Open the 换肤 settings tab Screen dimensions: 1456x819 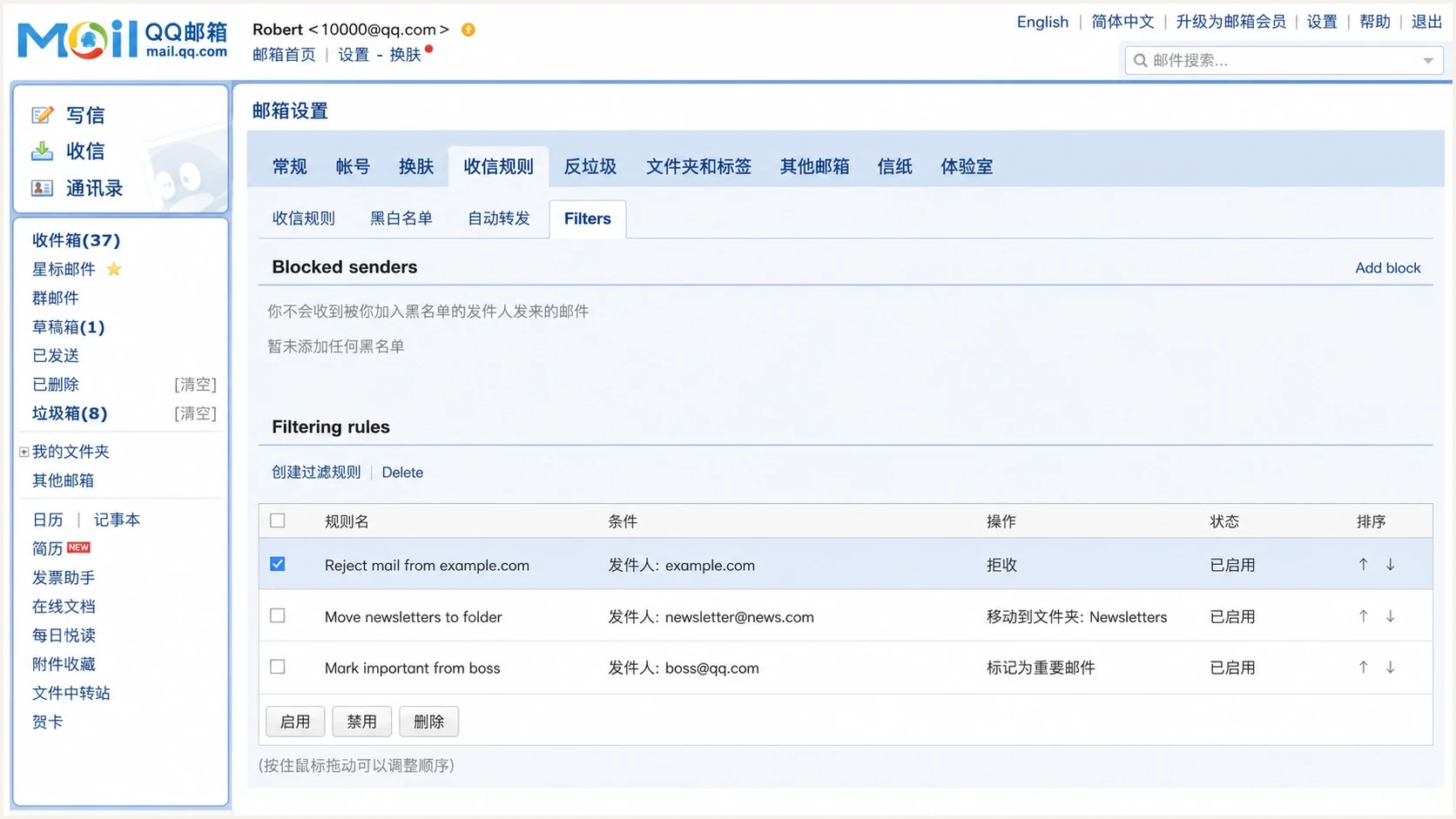pyautogui.click(x=416, y=166)
